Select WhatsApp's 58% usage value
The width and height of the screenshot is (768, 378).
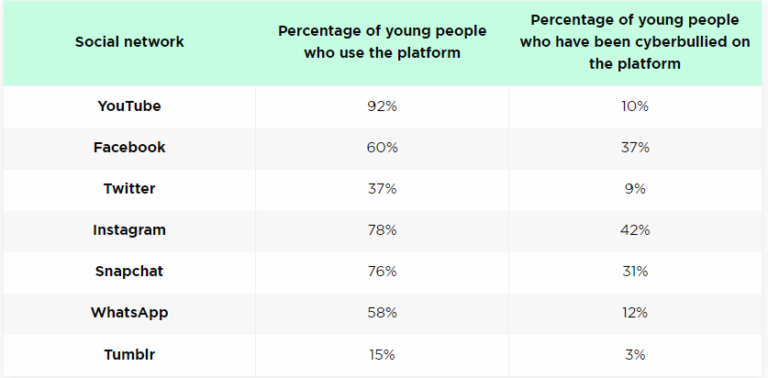[382, 312]
